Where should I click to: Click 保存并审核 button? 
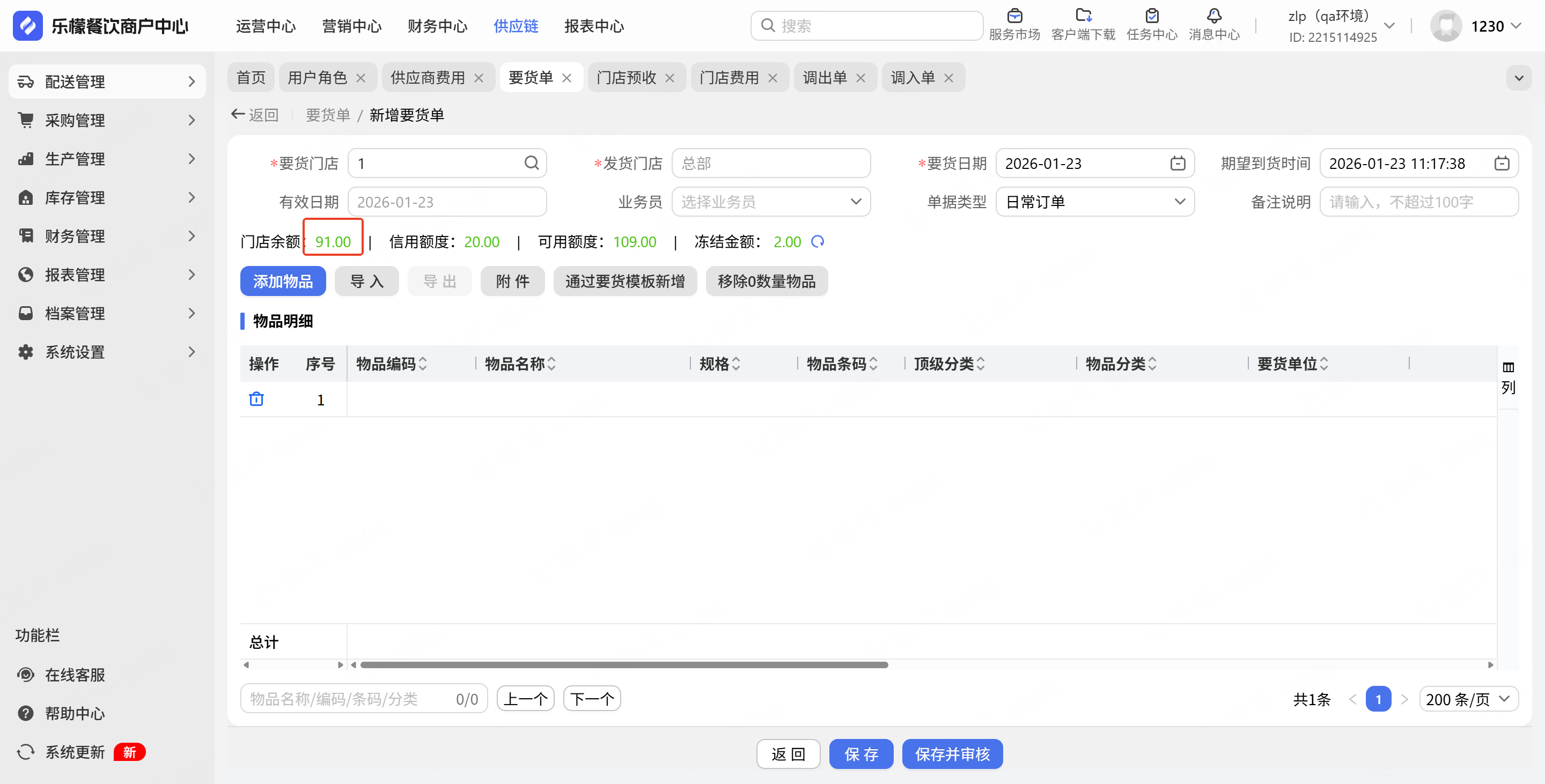coord(952,754)
